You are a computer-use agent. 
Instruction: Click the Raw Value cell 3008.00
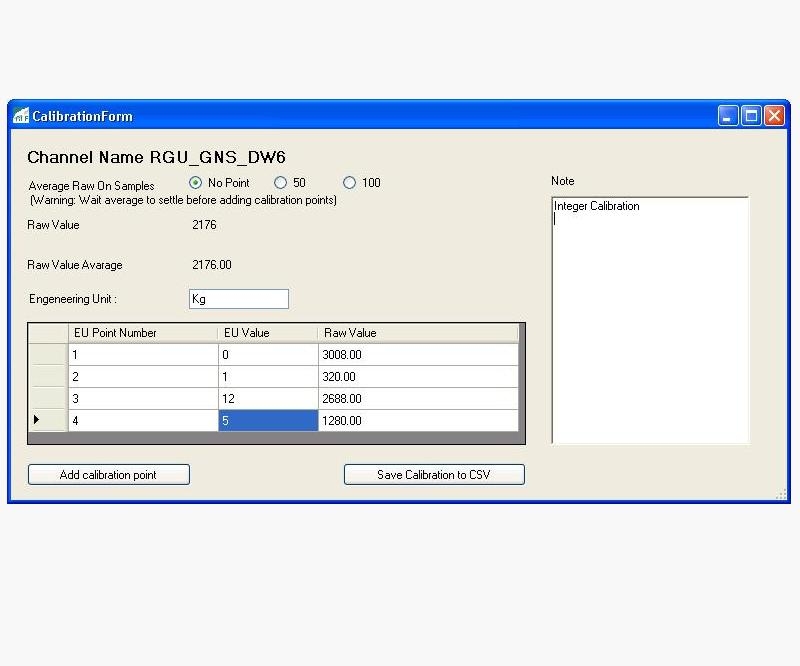418,355
